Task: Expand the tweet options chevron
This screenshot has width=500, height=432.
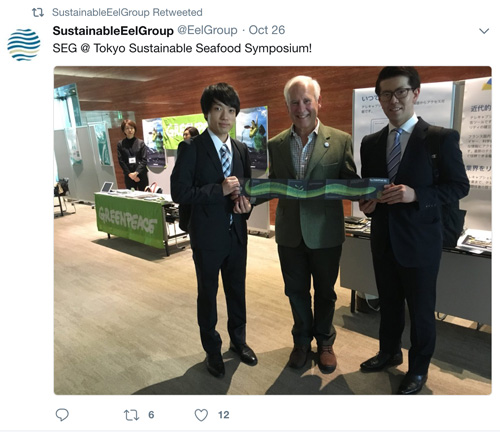Action: 484,31
